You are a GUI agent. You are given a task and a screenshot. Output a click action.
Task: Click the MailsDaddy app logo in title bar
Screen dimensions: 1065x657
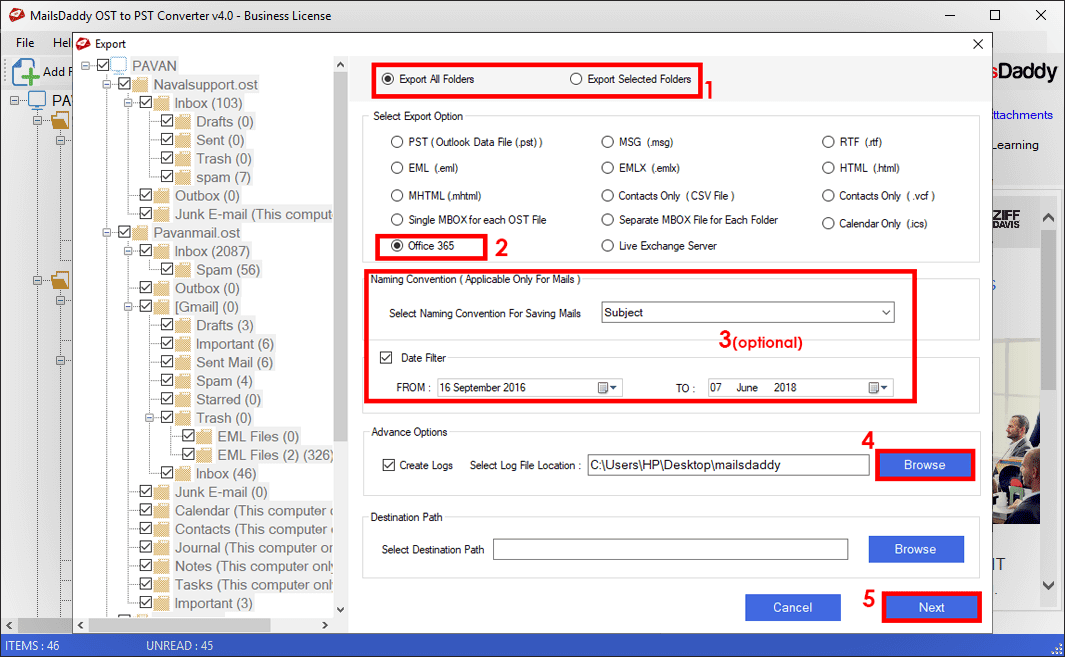pos(16,15)
